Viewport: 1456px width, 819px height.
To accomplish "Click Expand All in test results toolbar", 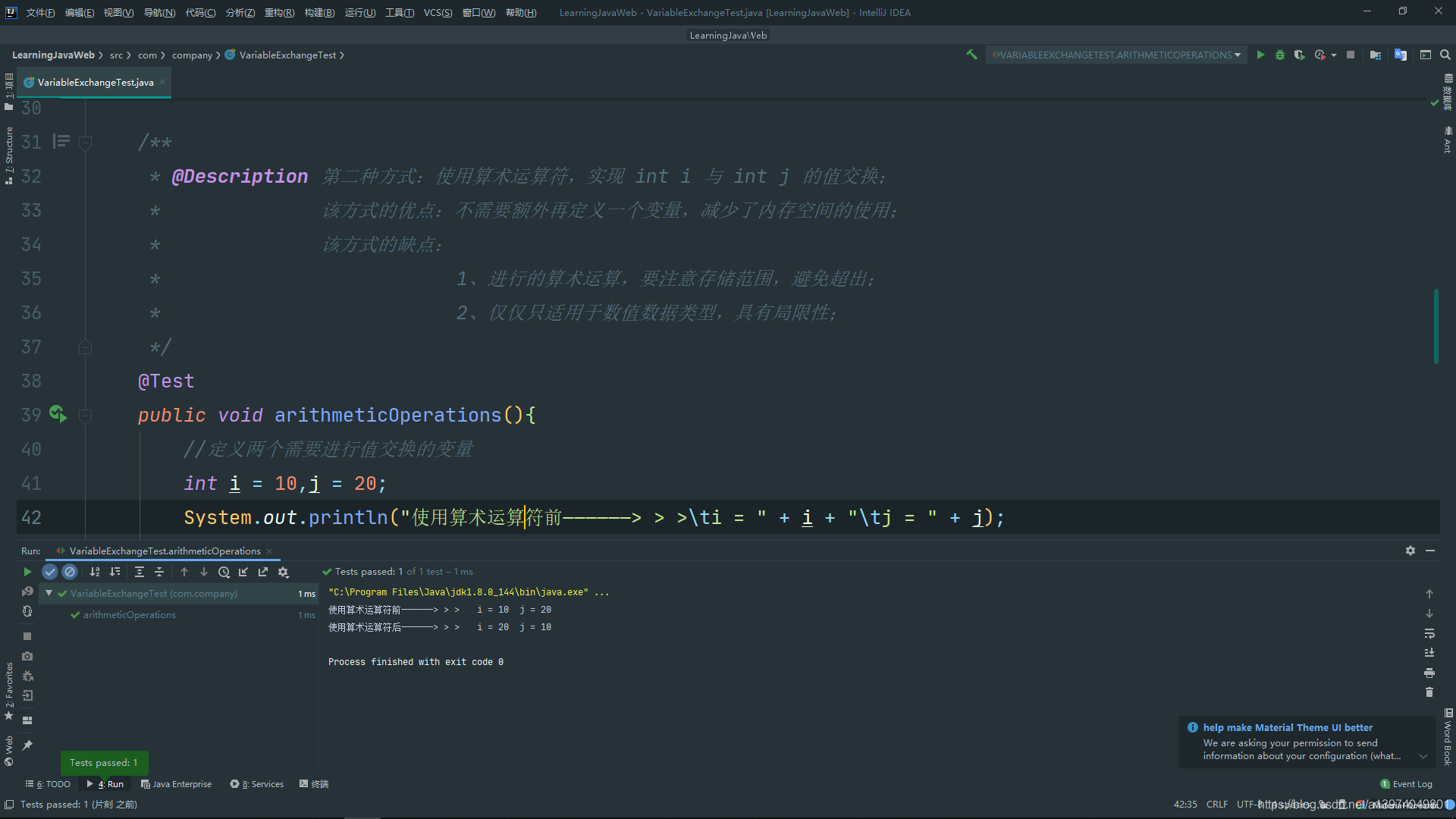I will pyautogui.click(x=140, y=572).
